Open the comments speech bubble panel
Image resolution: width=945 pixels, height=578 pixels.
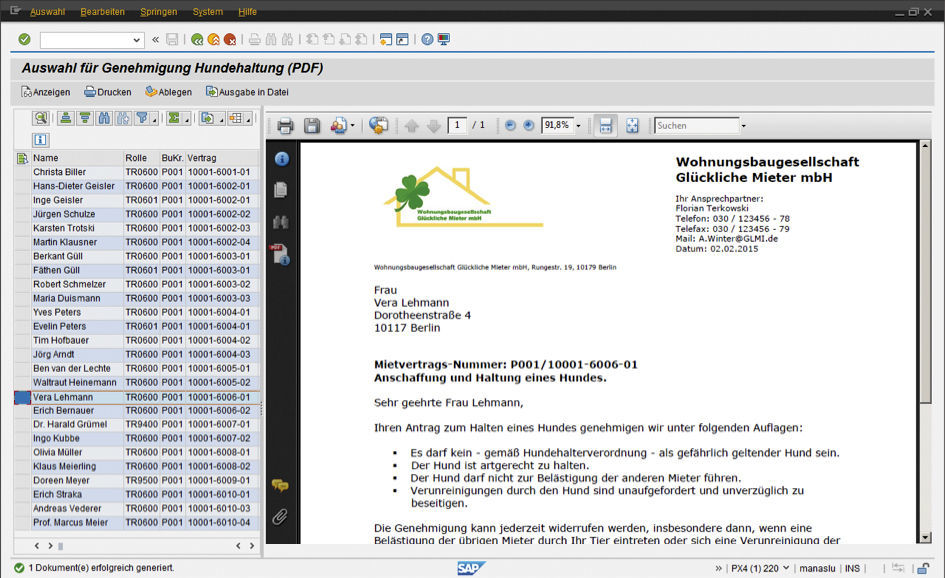(x=280, y=486)
